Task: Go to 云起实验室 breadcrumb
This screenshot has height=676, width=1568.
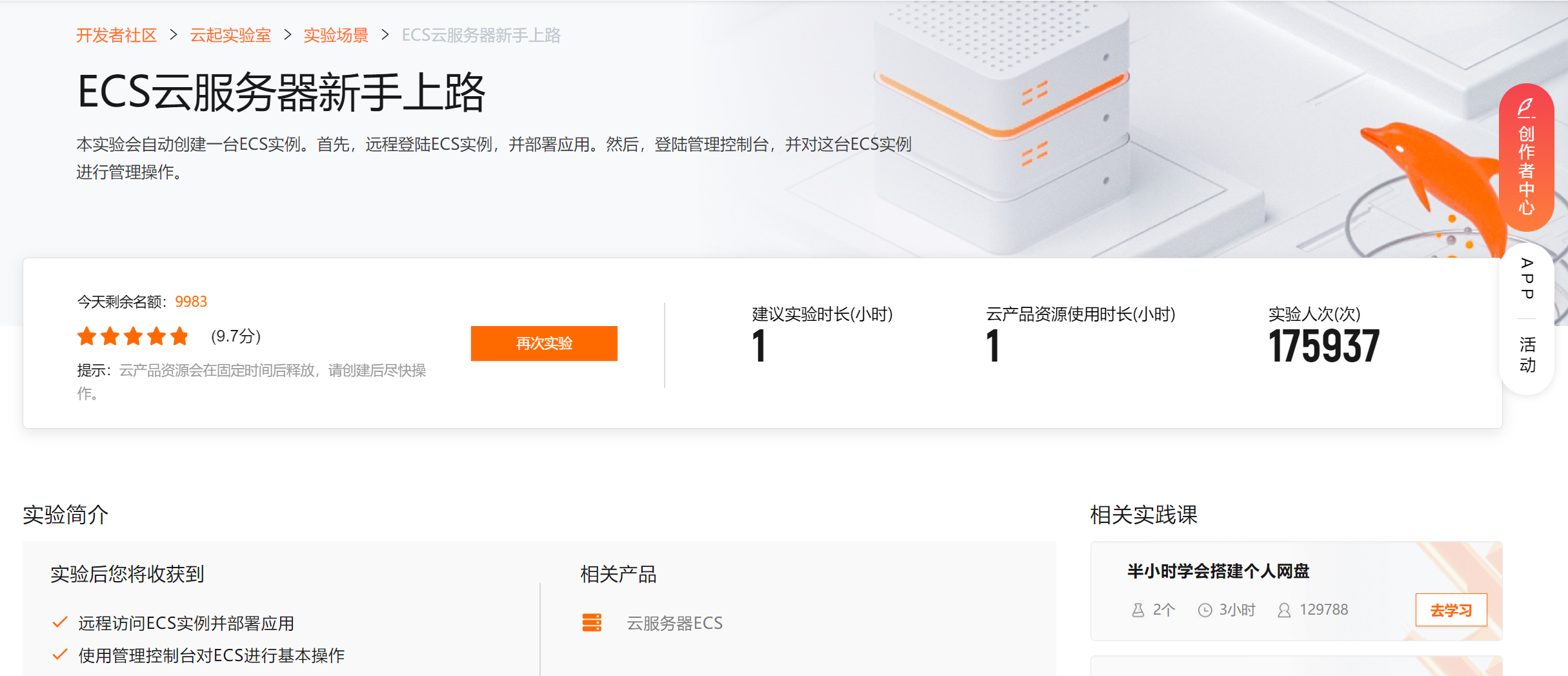Action: tap(230, 35)
